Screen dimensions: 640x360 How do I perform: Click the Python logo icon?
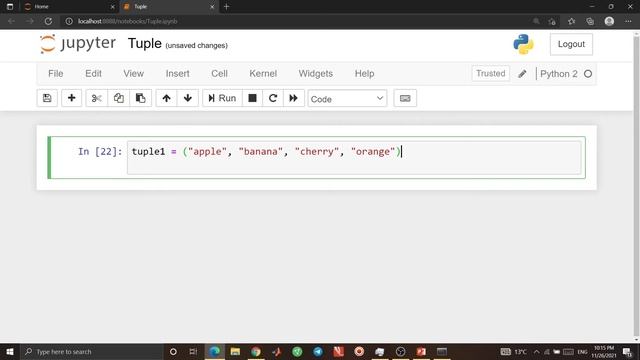coord(523,44)
